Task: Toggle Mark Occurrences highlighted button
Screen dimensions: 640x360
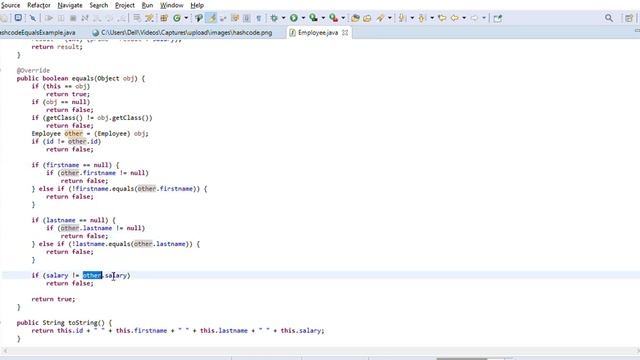Action: [x=212, y=18]
